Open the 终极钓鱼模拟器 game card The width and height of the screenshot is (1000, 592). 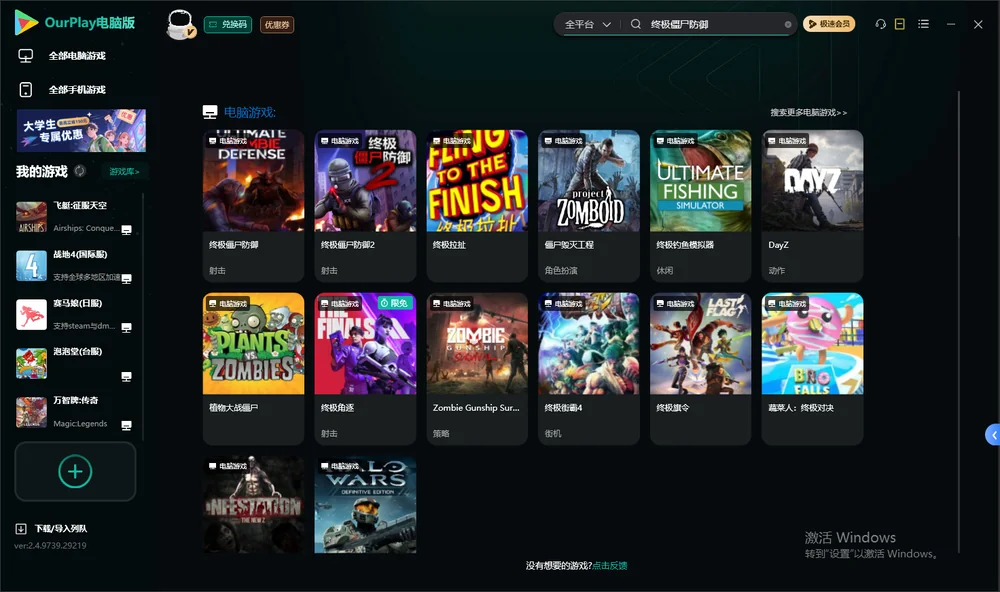pos(701,205)
